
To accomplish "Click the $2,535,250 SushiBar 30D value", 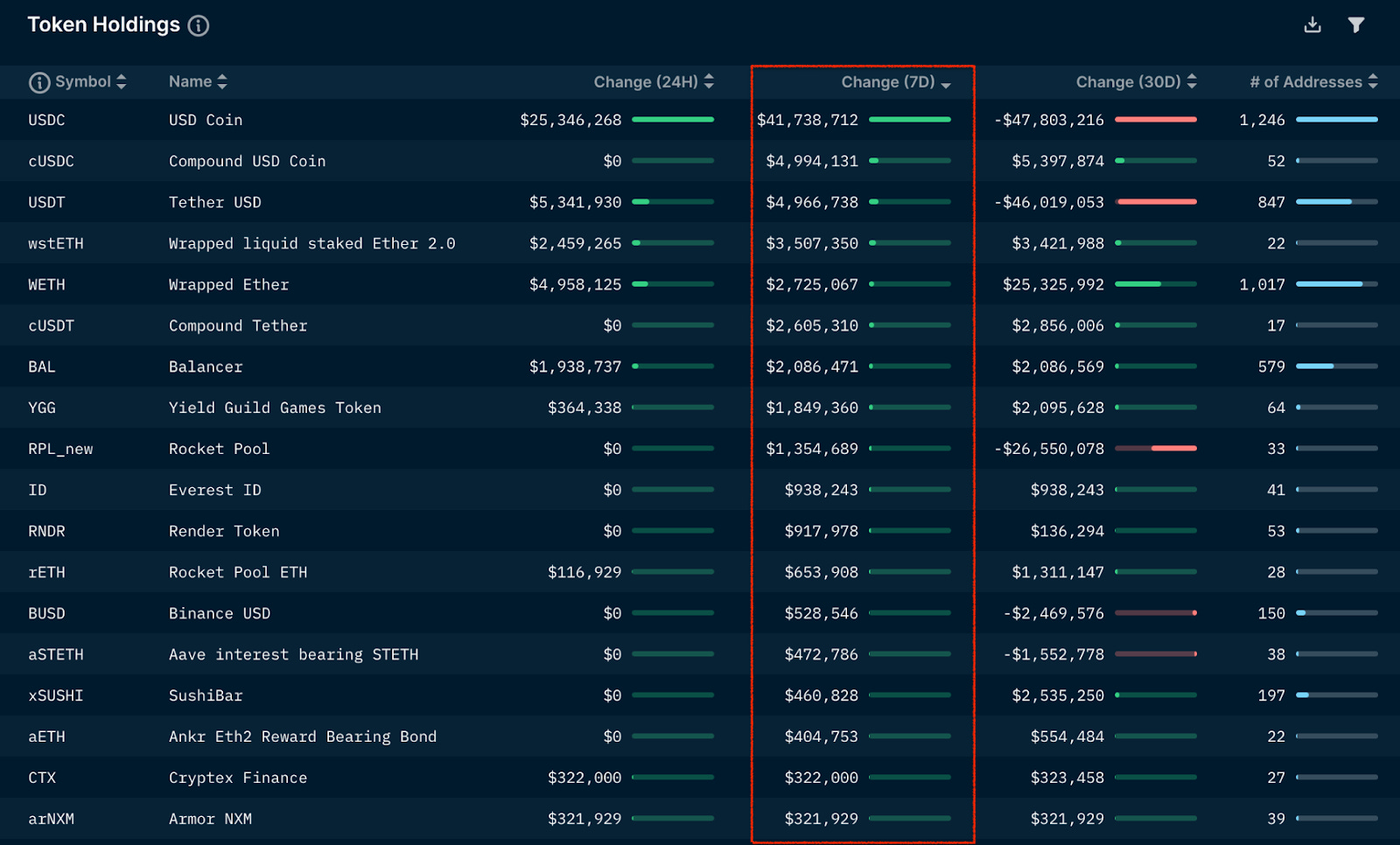I will point(1058,695).
